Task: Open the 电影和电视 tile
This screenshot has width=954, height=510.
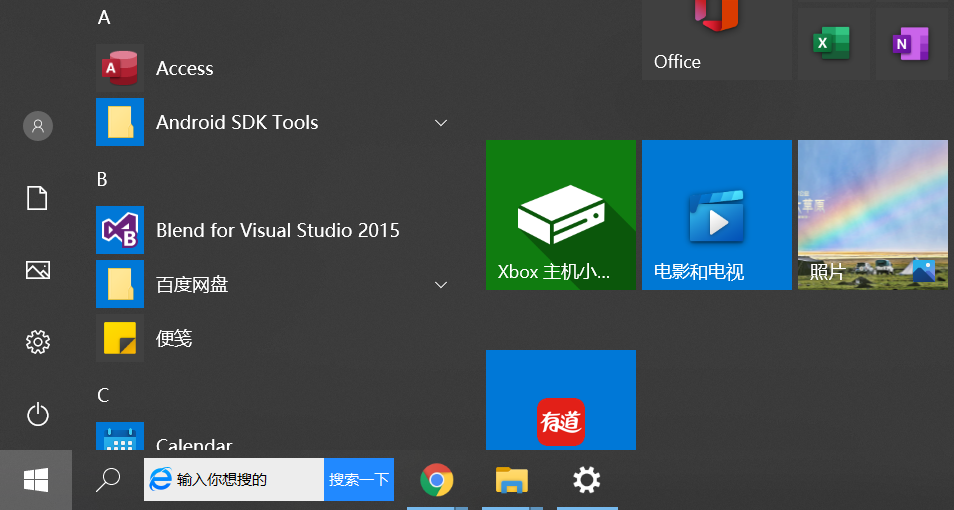Action: [x=717, y=215]
